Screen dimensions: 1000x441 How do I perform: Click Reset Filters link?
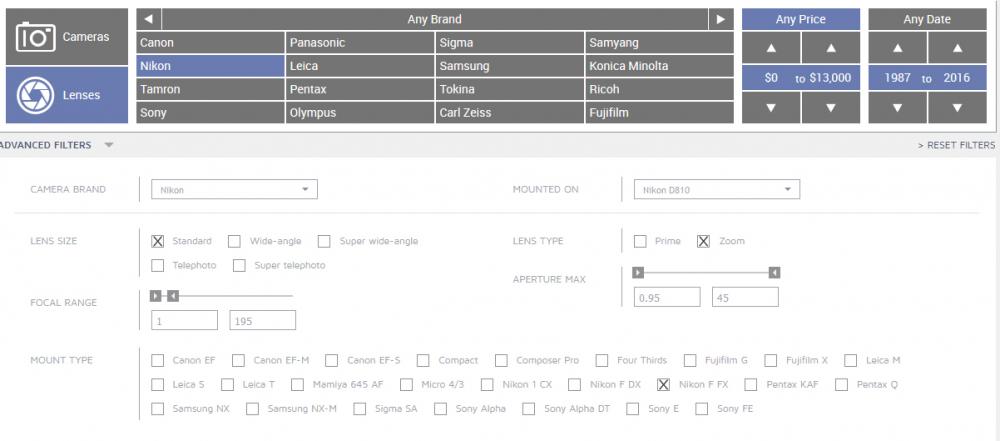(957, 146)
